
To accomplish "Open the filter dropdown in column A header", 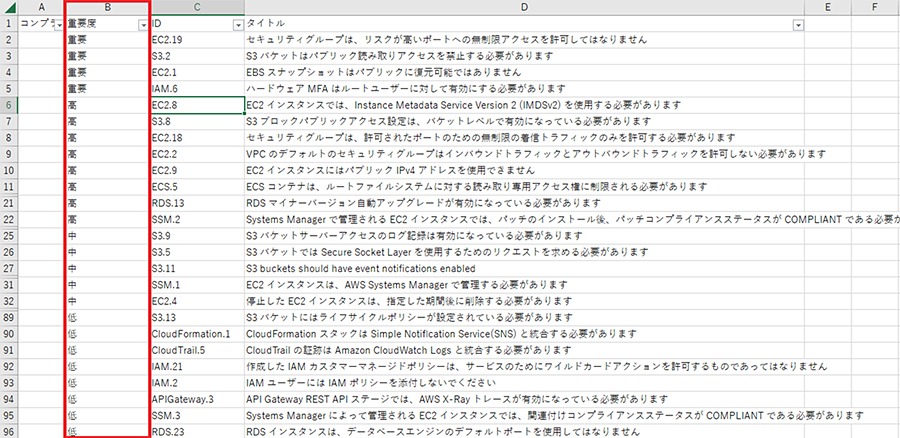I will click(57, 25).
